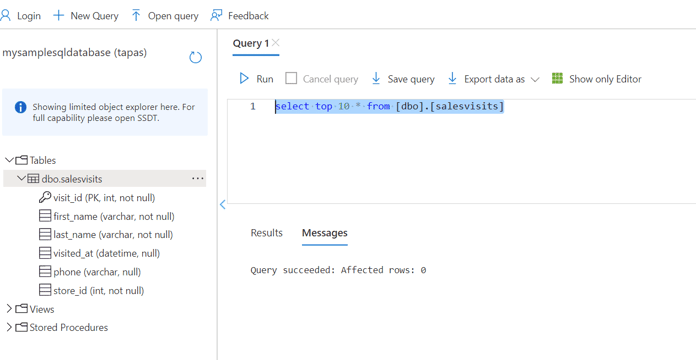Click the Query succeeded message text
Viewport: 696px width, 360px height.
tap(338, 270)
